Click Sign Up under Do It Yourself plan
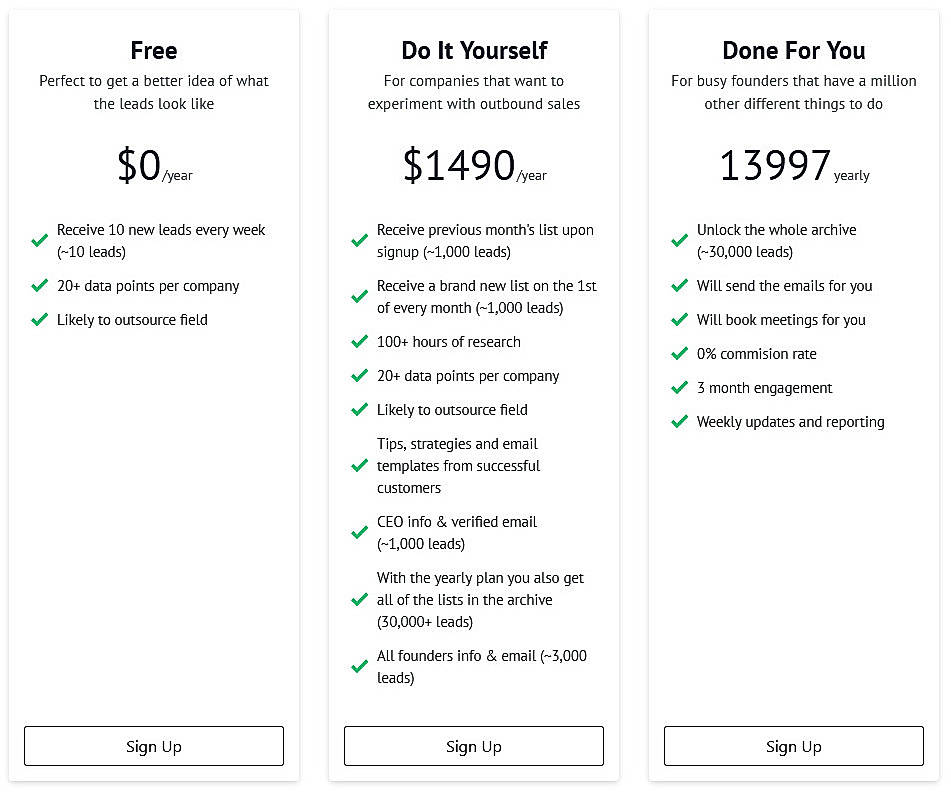Screen dimensions: 951x792 click(x=473, y=746)
